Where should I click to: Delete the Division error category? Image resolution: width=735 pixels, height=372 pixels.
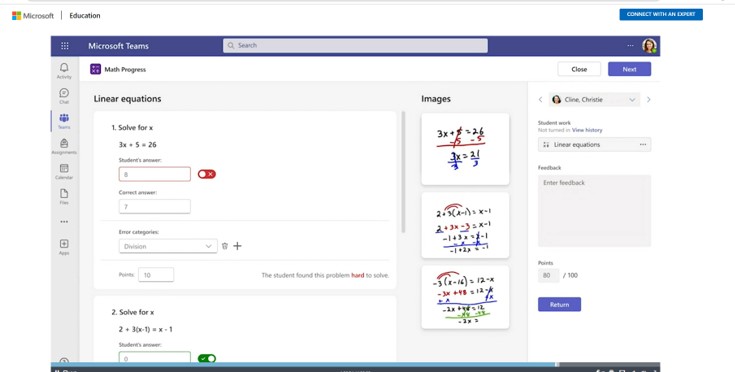pyautogui.click(x=225, y=246)
